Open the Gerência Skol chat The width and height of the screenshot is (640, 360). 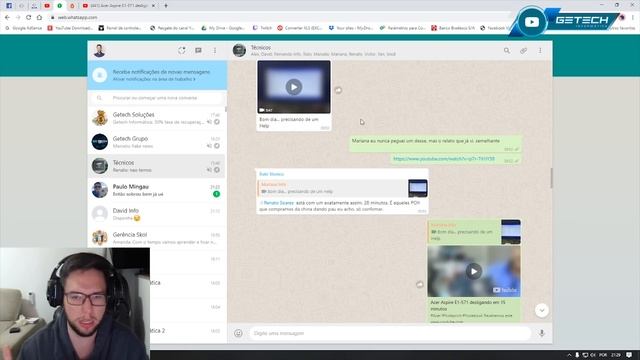tap(157, 238)
